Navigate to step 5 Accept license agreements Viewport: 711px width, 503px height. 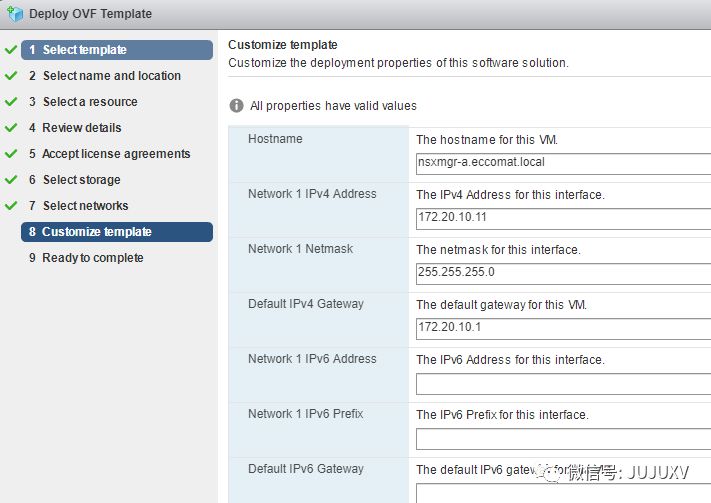[109, 154]
